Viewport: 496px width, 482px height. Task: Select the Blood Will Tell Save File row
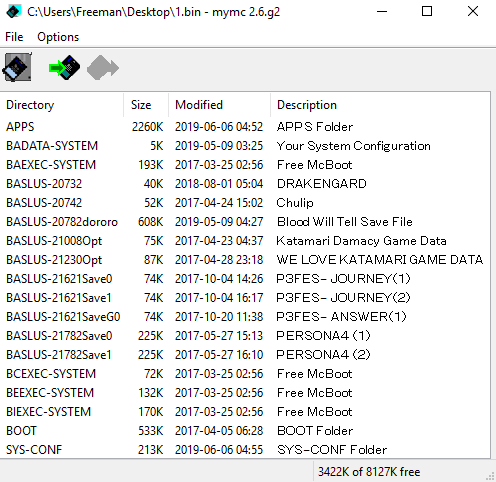(x=245, y=222)
